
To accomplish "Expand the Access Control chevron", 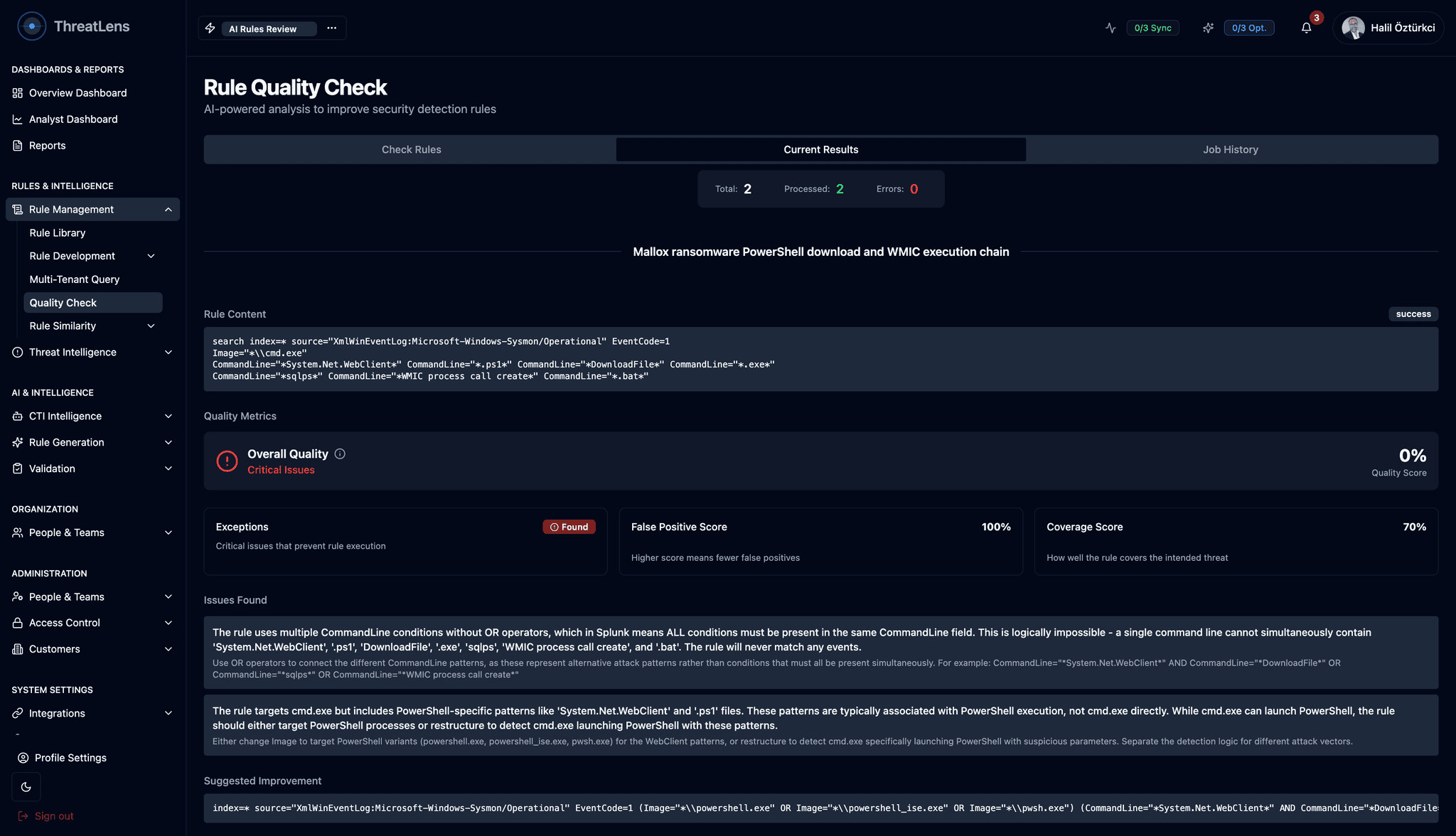I will [168, 623].
